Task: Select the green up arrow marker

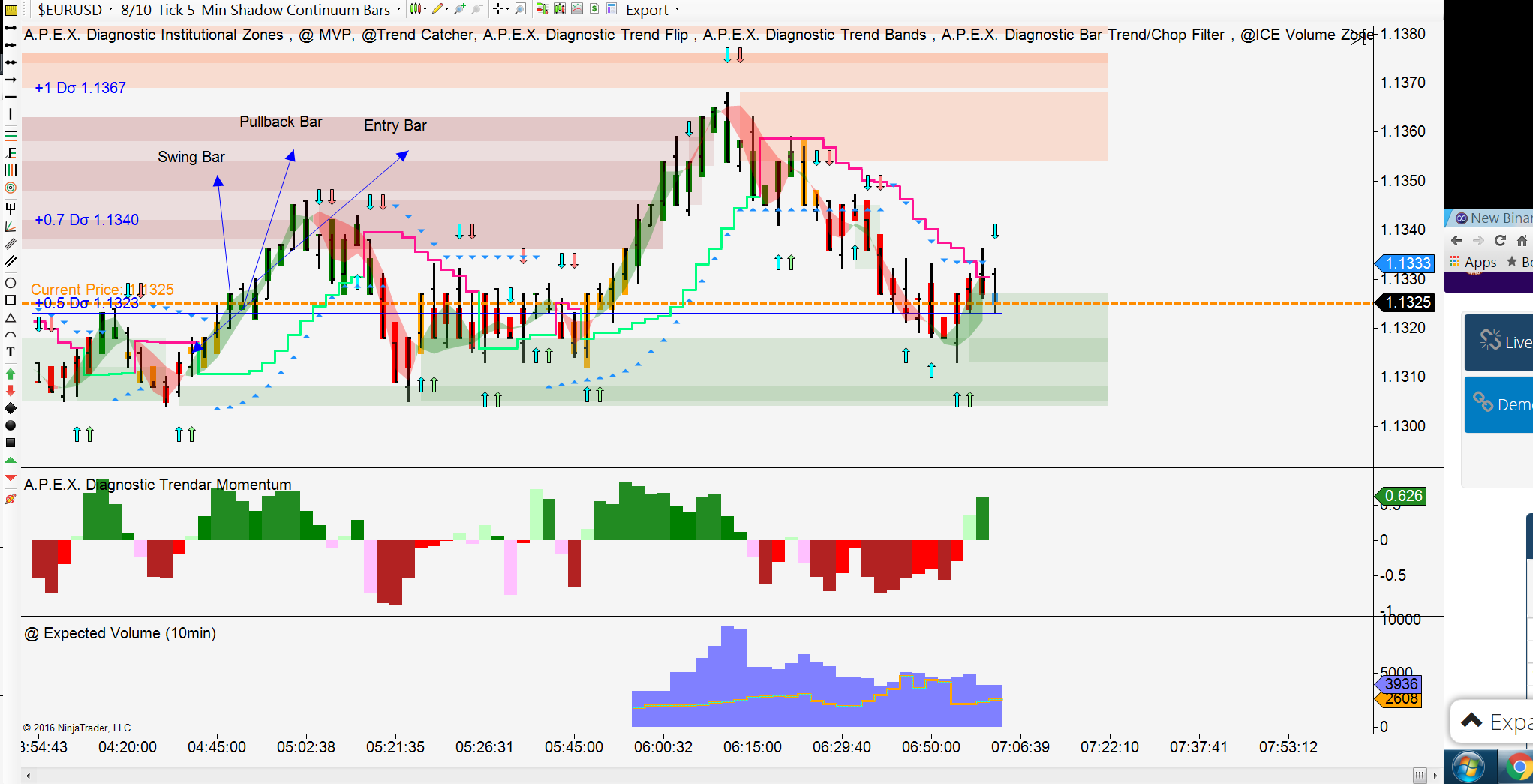Action: 11,373
